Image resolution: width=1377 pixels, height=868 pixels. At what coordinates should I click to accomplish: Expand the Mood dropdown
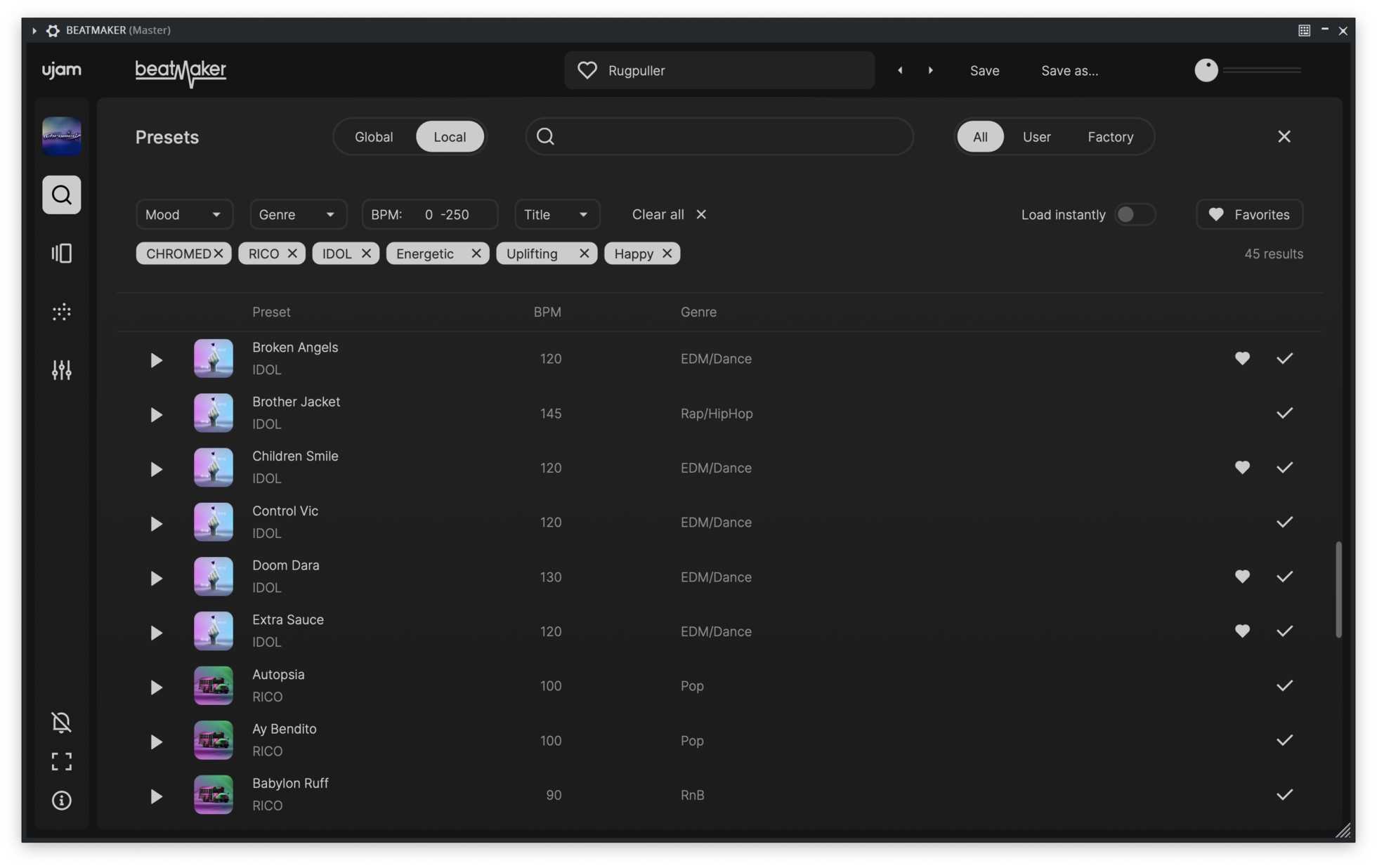click(x=184, y=214)
